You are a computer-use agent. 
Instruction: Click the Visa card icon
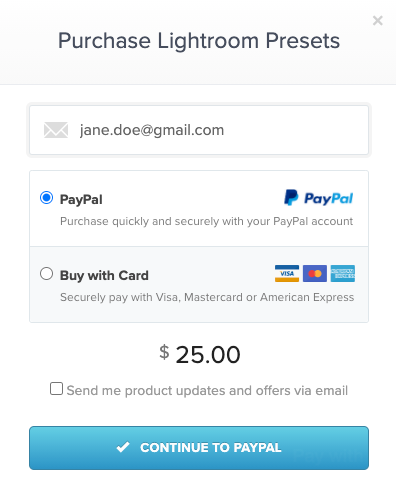click(287, 273)
